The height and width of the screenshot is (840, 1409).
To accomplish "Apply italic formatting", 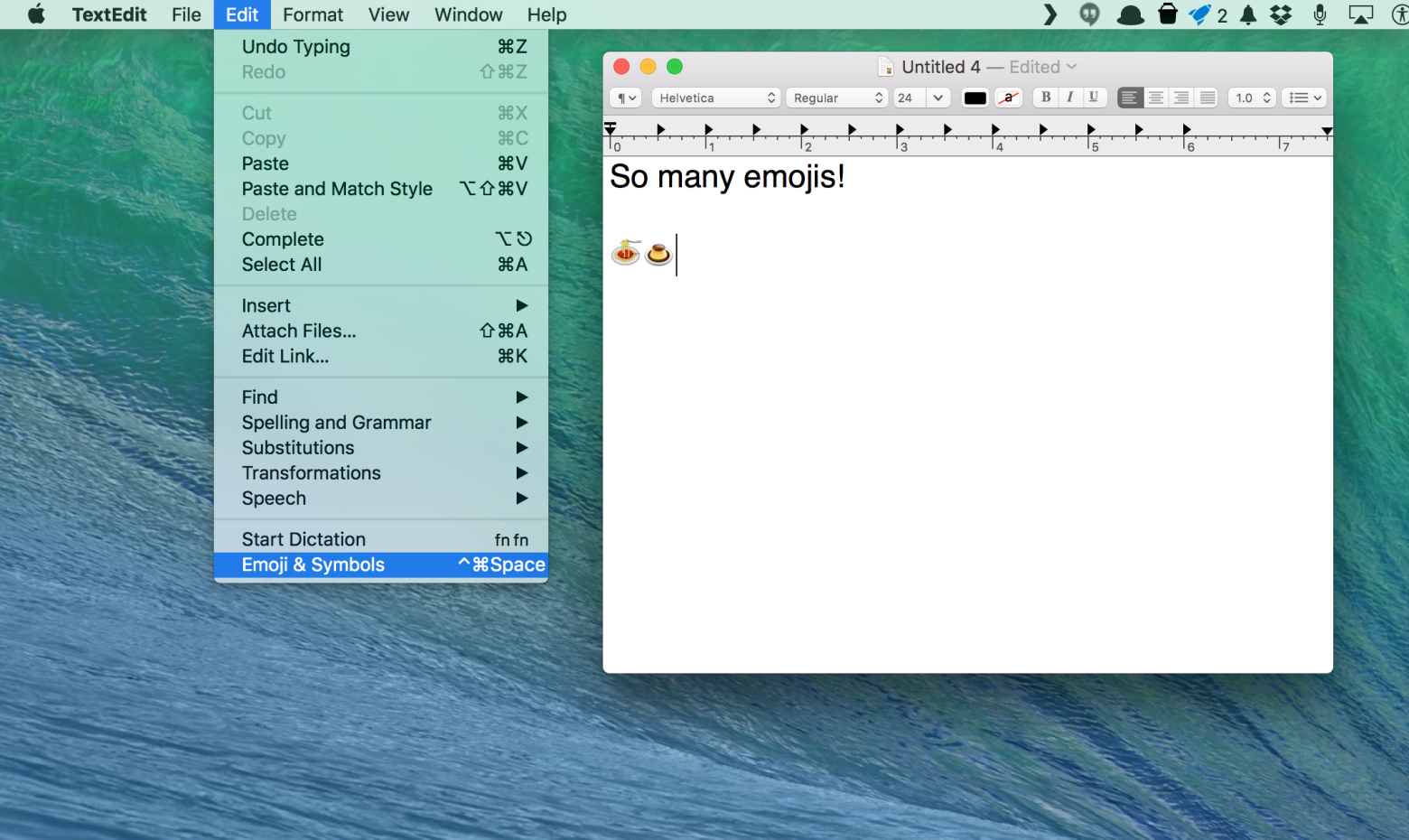I will point(1069,98).
